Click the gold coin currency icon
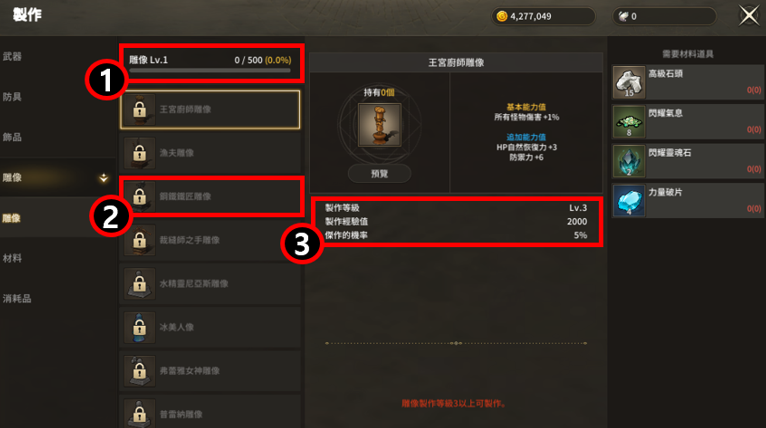 click(x=502, y=16)
